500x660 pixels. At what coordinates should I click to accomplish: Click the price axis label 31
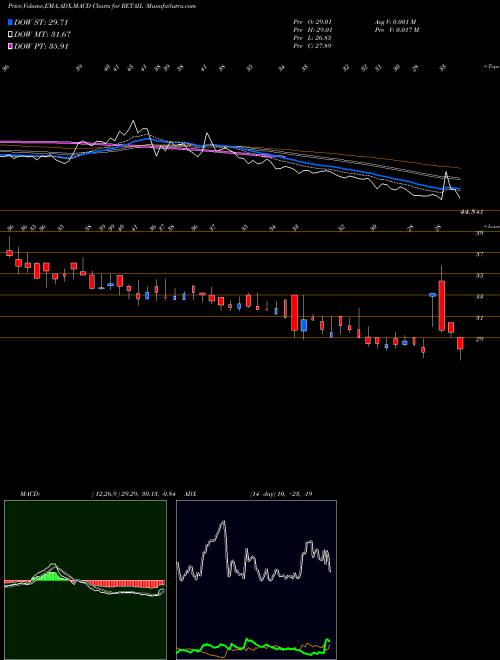pos(479,318)
